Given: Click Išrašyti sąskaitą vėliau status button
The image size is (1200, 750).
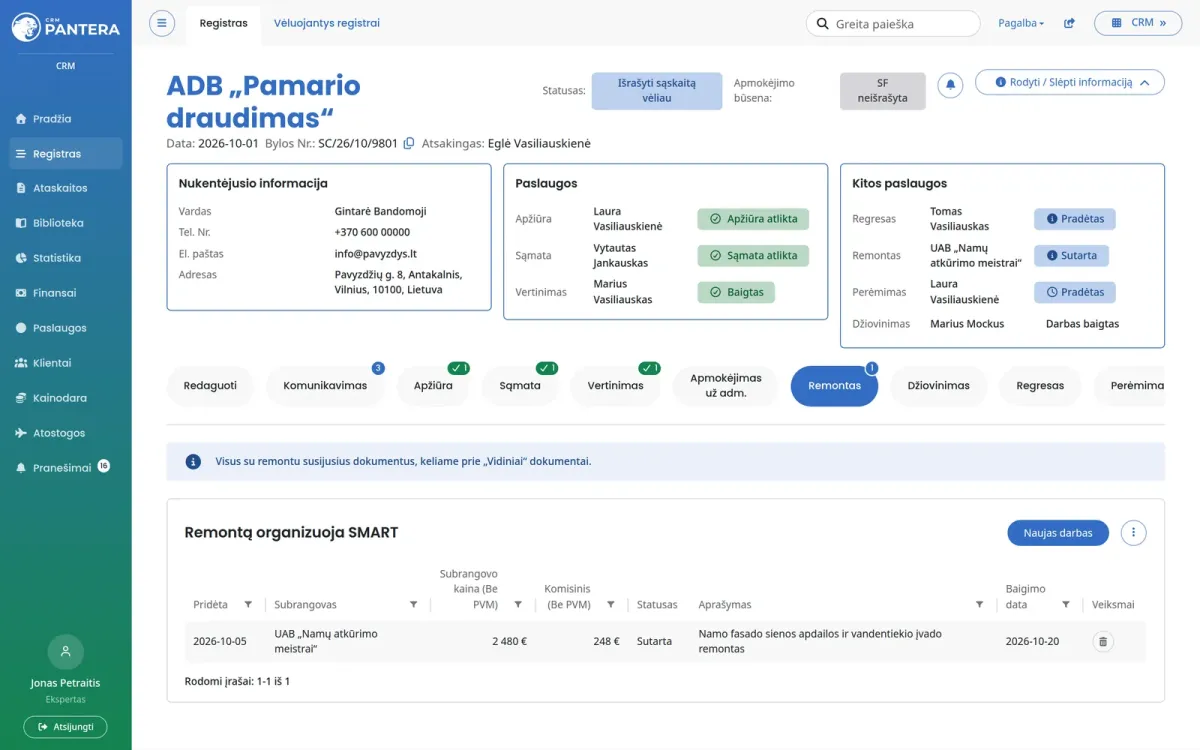Looking at the screenshot, I should [657, 91].
